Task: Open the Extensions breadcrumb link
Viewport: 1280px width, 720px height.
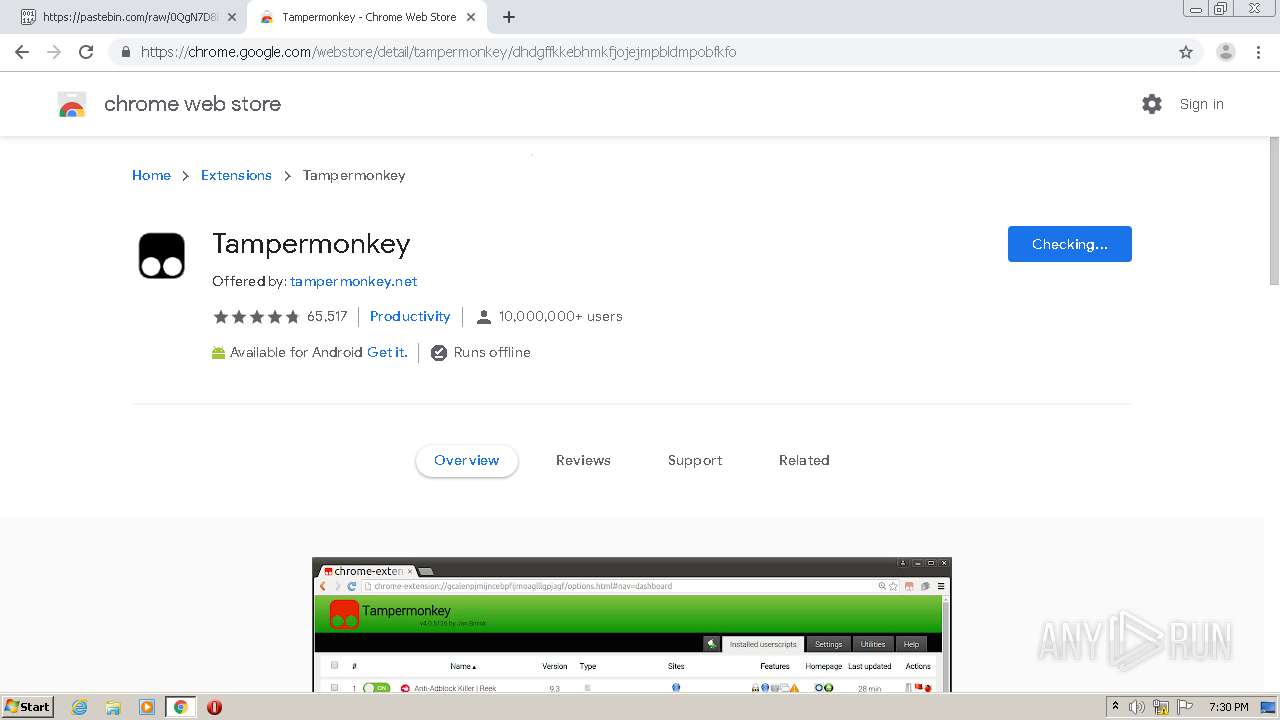Action: (x=236, y=175)
